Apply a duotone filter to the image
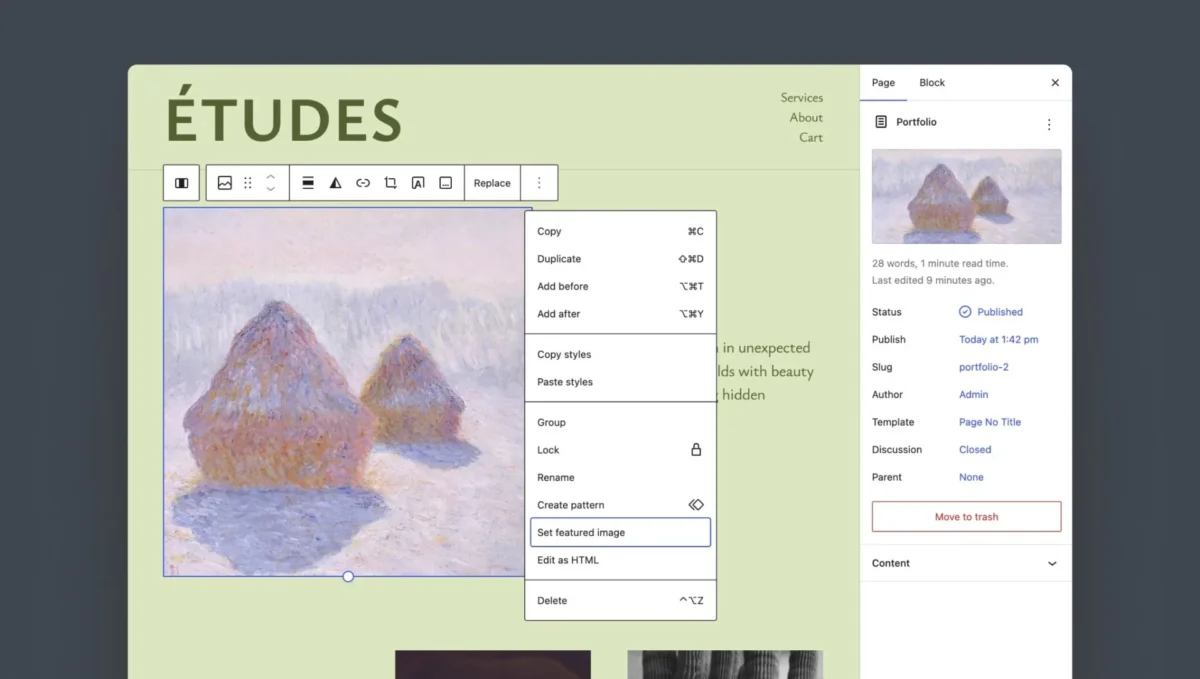The height and width of the screenshot is (679, 1200). click(336, 183)
